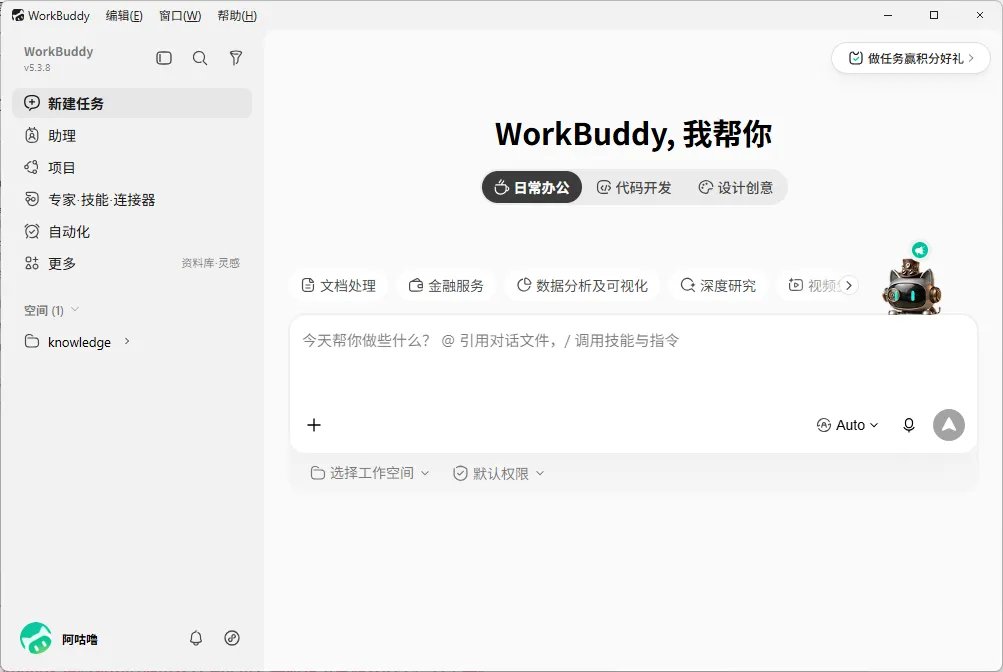Maximize the WorkBuddy window

pyautogui.click(x=934, y=15)
